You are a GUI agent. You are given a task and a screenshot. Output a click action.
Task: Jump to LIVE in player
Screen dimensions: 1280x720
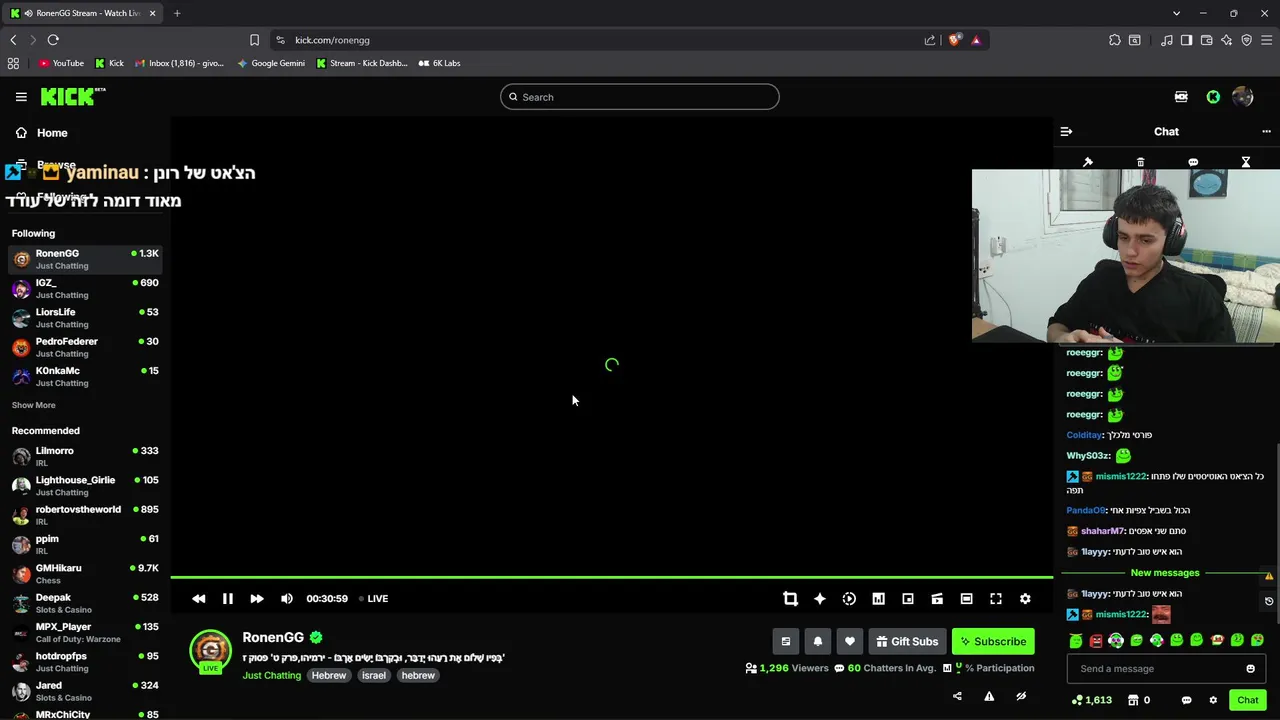point(374,598)
